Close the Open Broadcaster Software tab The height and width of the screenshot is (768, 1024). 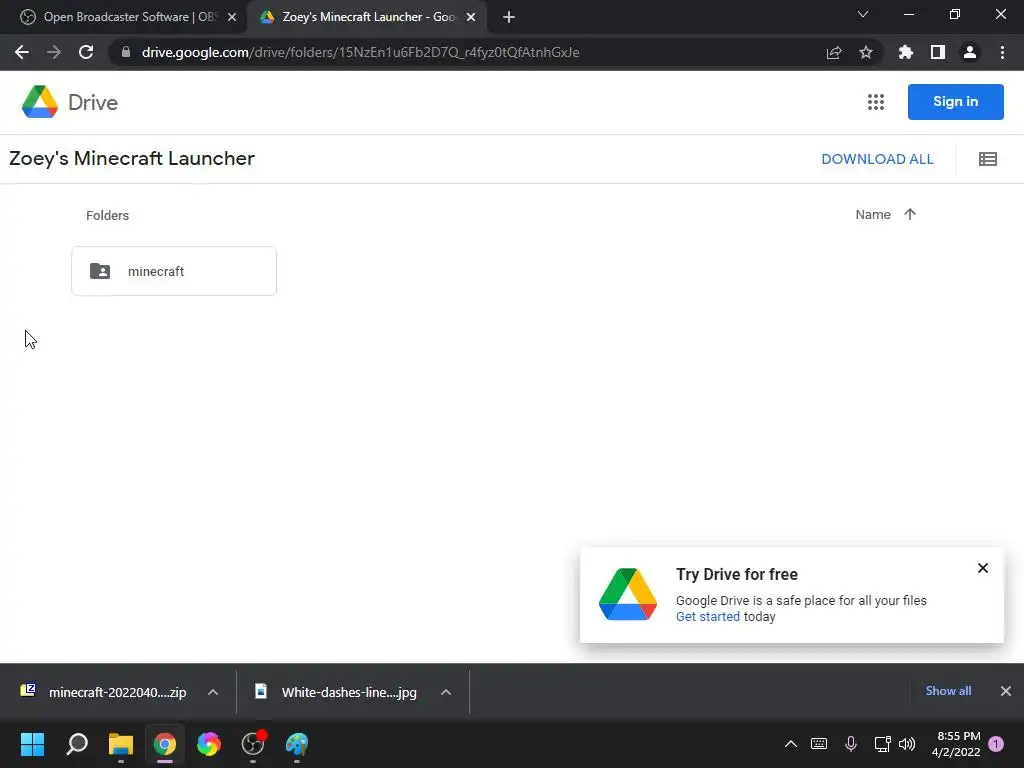tap(232, 17)
